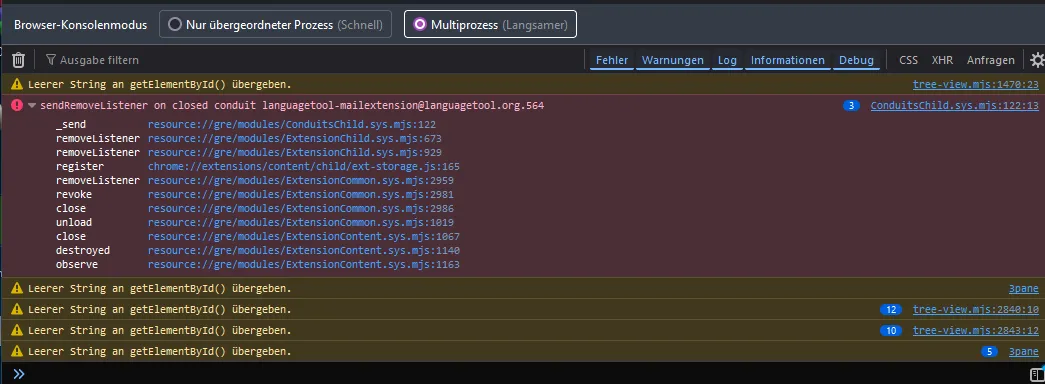Open ExtensionContent.sys.mjs:1067 stack link
Screen dimensions: 1045x384
click(304, 237)
